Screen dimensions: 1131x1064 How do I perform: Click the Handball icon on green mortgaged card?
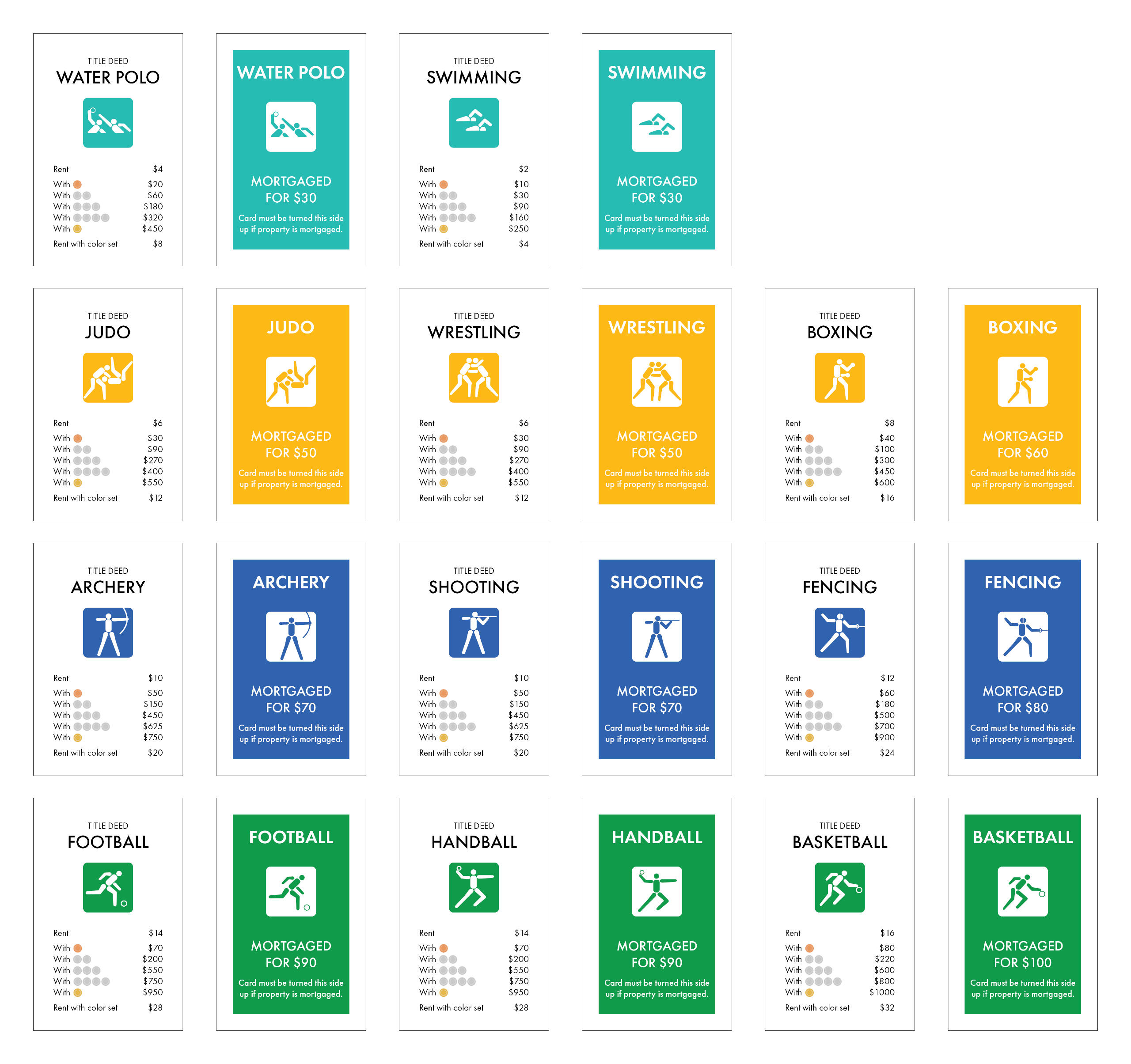(x=657, y=891)
